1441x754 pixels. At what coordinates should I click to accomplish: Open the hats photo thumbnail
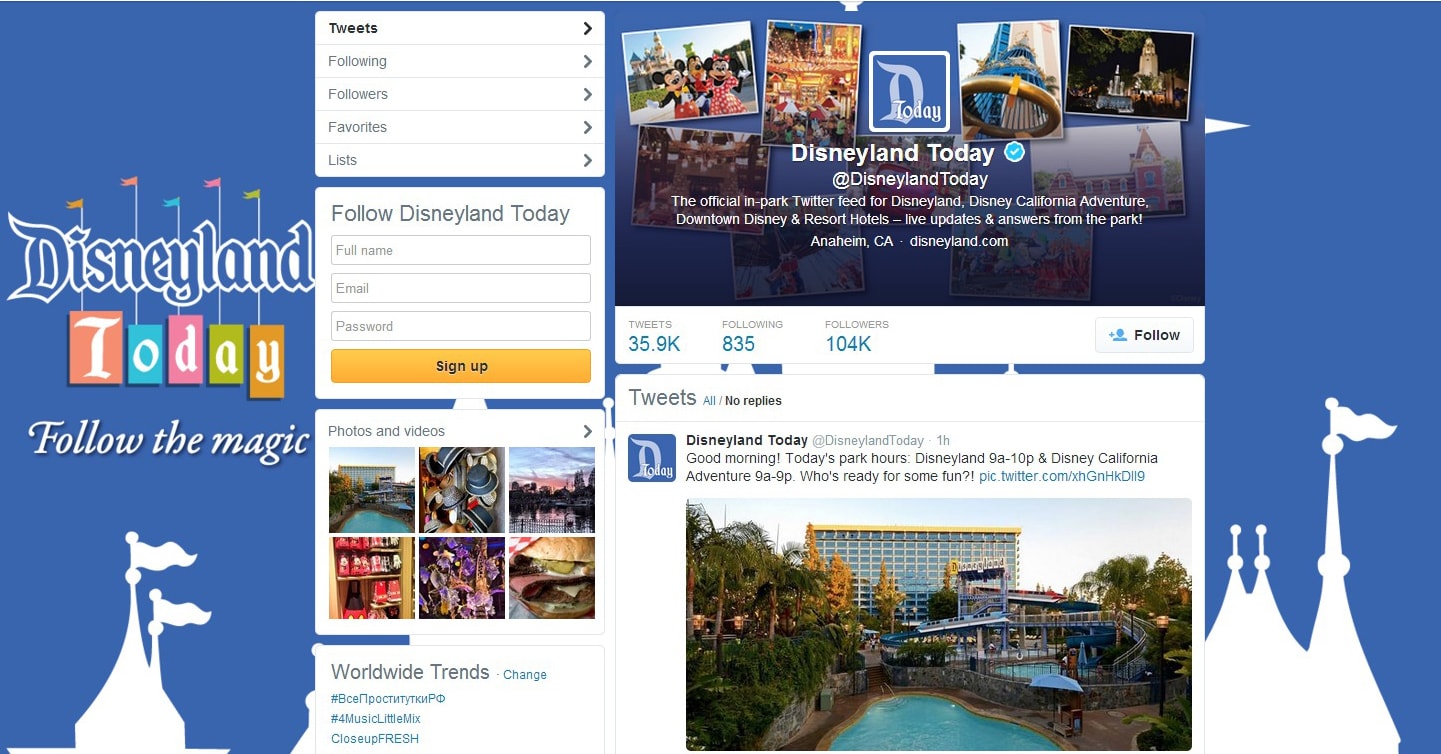coord(462,490)
